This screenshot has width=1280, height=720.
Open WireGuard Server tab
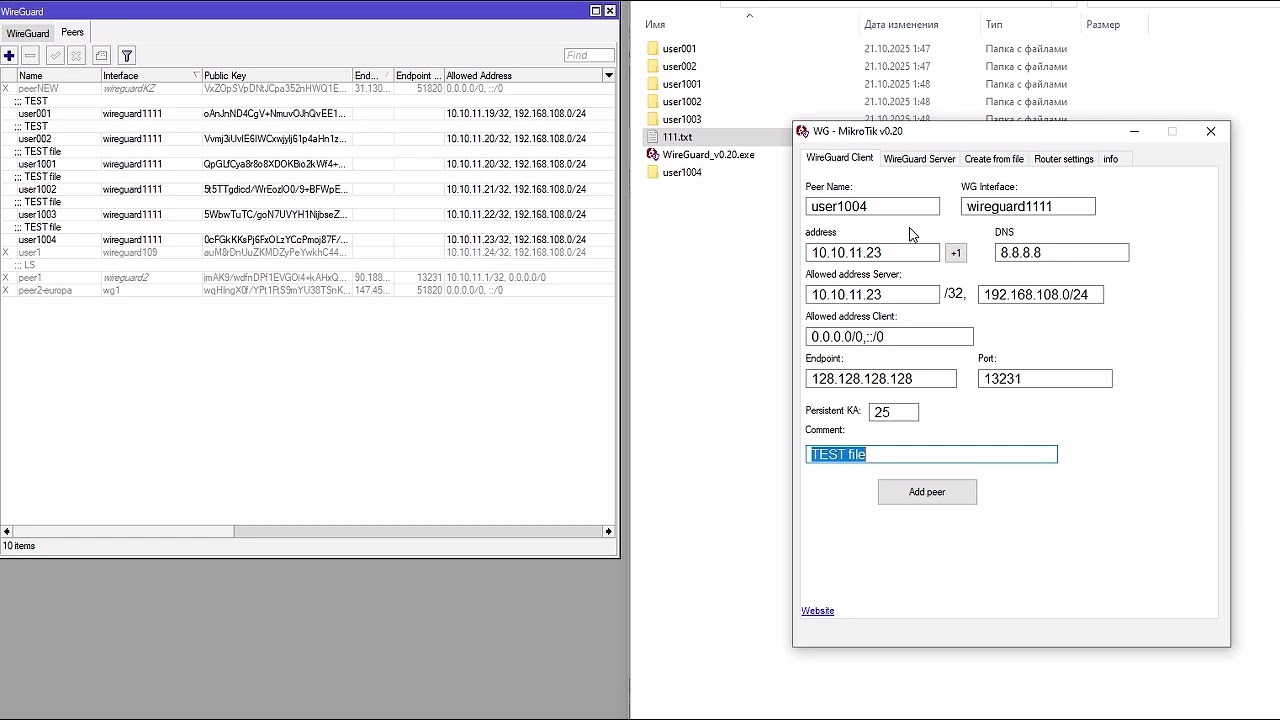pyautogui.click(x=919, y=159)
